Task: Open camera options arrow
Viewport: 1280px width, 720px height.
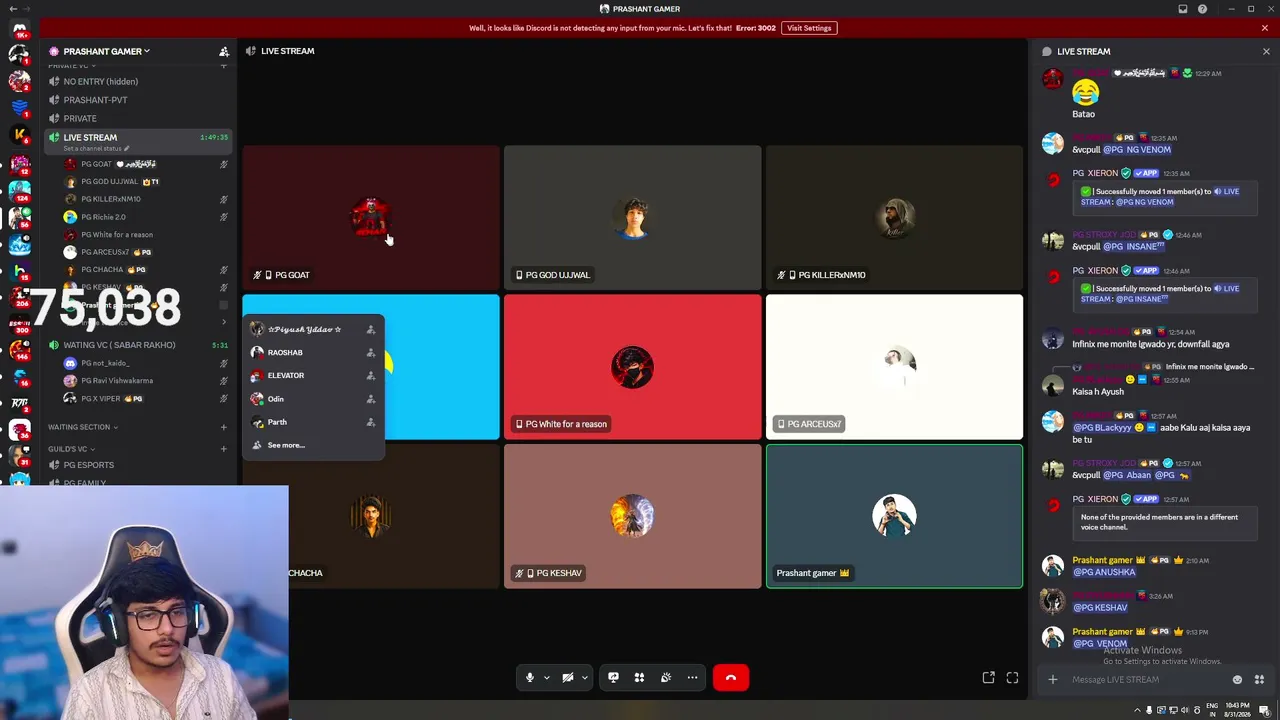Action: point(584,678)
